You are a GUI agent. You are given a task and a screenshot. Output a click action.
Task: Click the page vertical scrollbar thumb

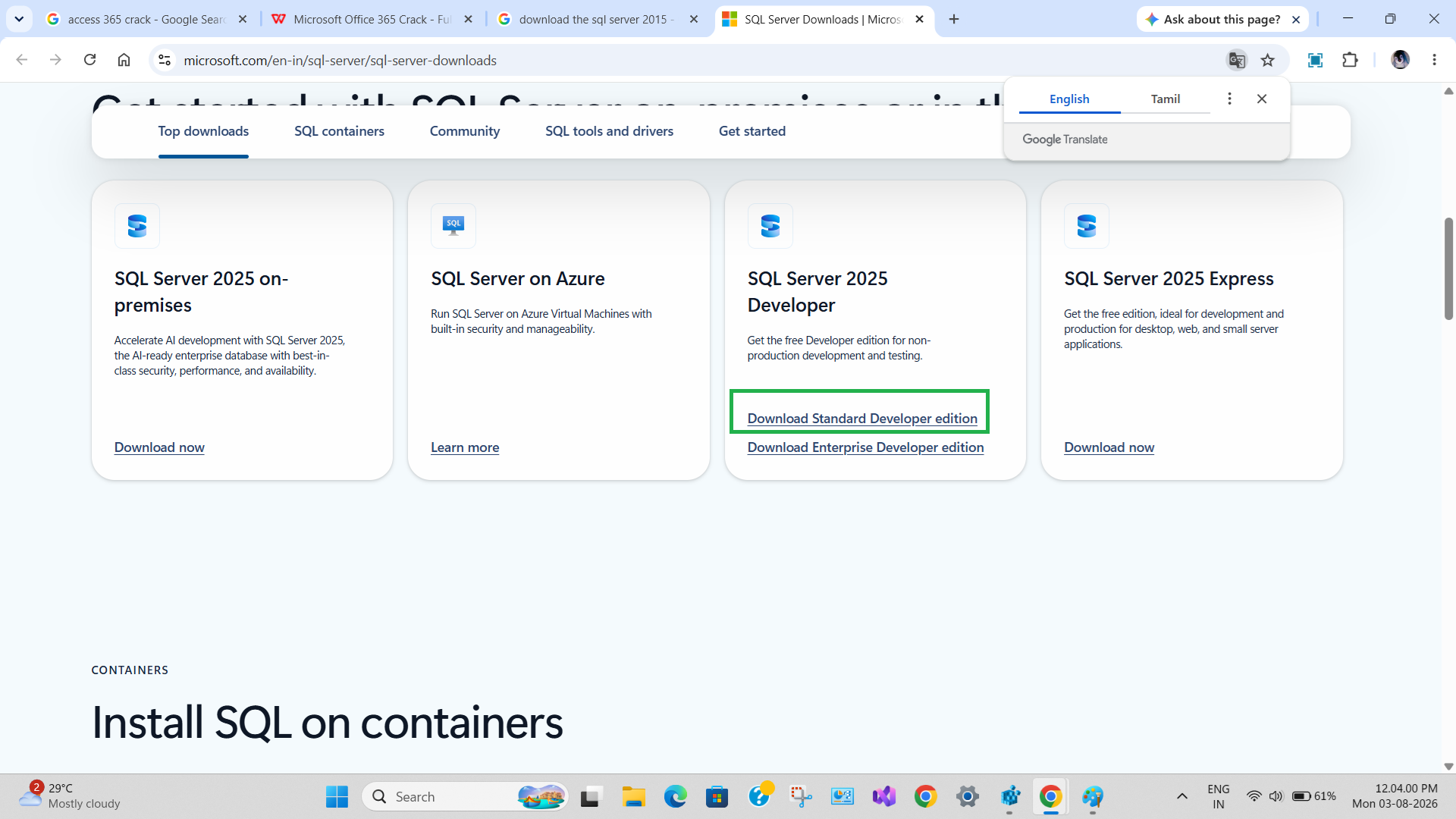1448,268
